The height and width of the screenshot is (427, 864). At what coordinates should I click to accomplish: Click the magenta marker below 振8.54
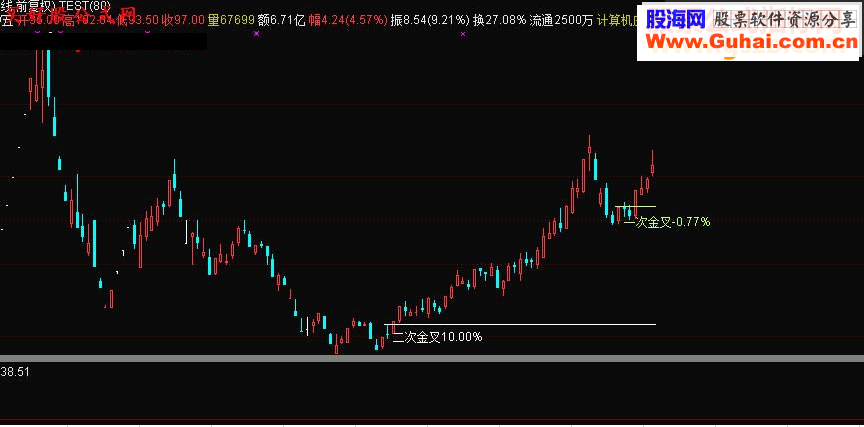point(462,34)
